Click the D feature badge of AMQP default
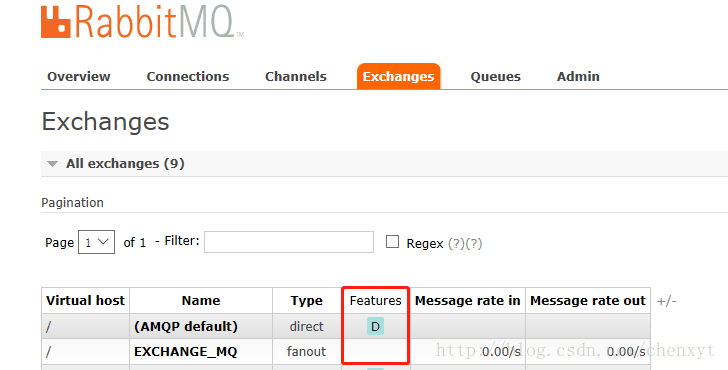Viewport: 728px width, 370px height. point(375,326)
